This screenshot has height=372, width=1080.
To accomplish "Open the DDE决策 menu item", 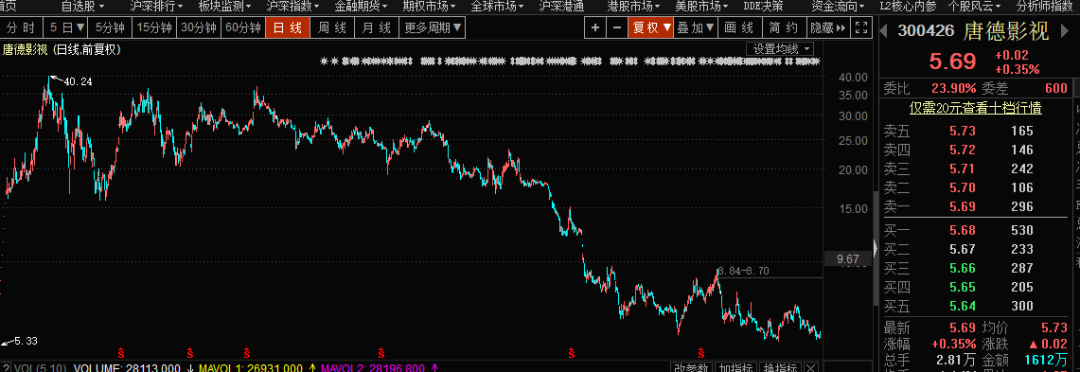I will 763,6.
